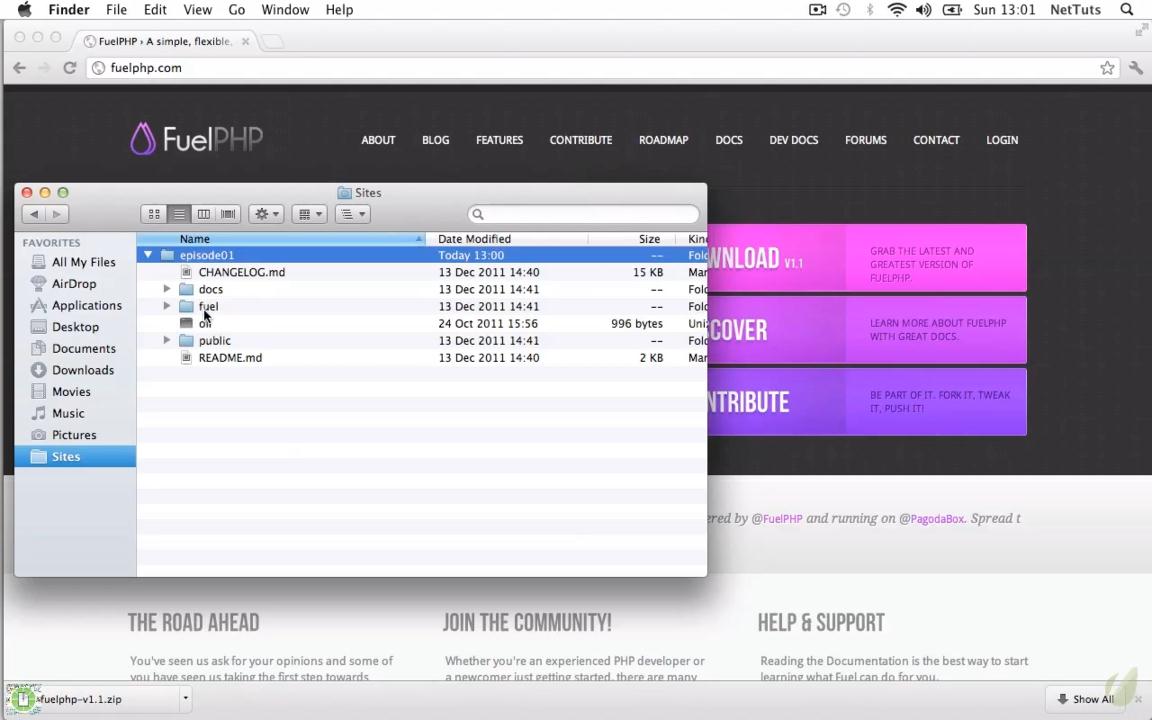Click Finder back navigation arrow
This screenshot has height=720, width=1152.
click(x=34, y=214)
